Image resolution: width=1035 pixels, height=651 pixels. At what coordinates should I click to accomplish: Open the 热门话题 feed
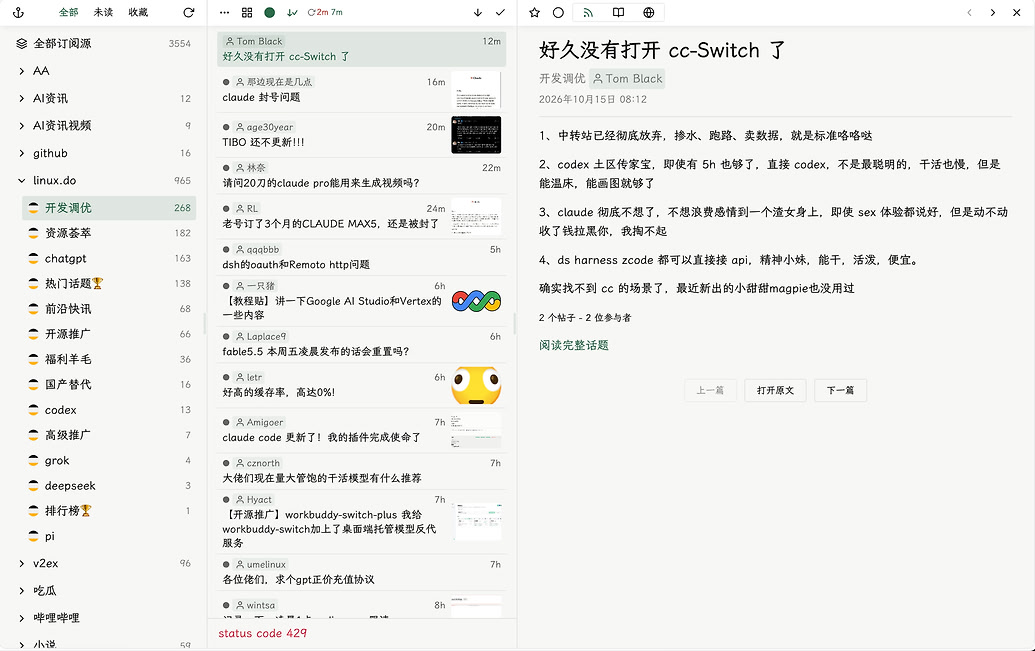[x=109, y=283]
